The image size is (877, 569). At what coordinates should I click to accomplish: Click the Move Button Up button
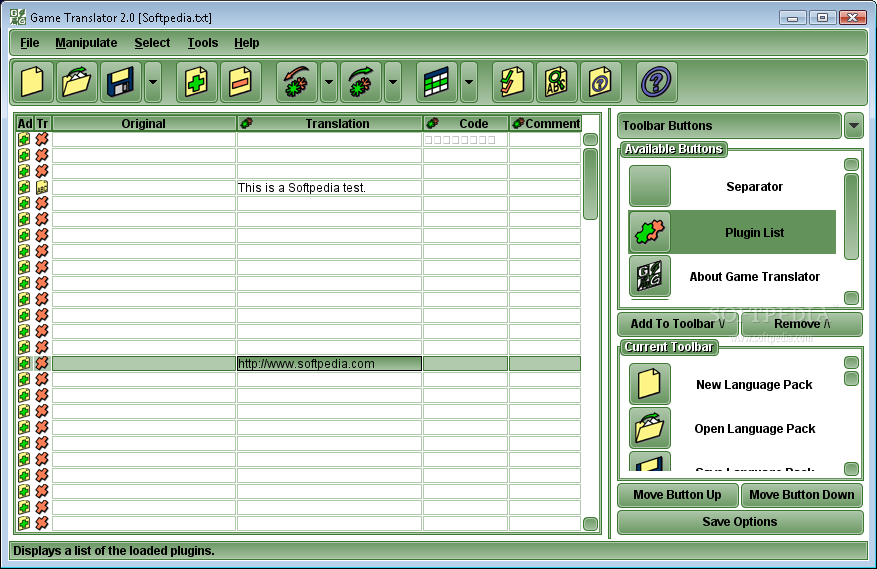click(x=677, y=495)
